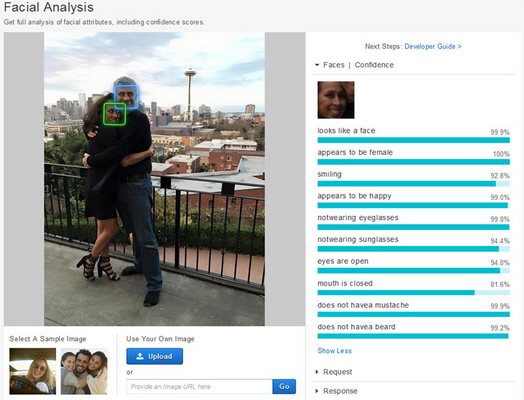The width and height of the screenshot is (524, 400).
Task: Click the appears to be happy bar
Action: (413, 206)
